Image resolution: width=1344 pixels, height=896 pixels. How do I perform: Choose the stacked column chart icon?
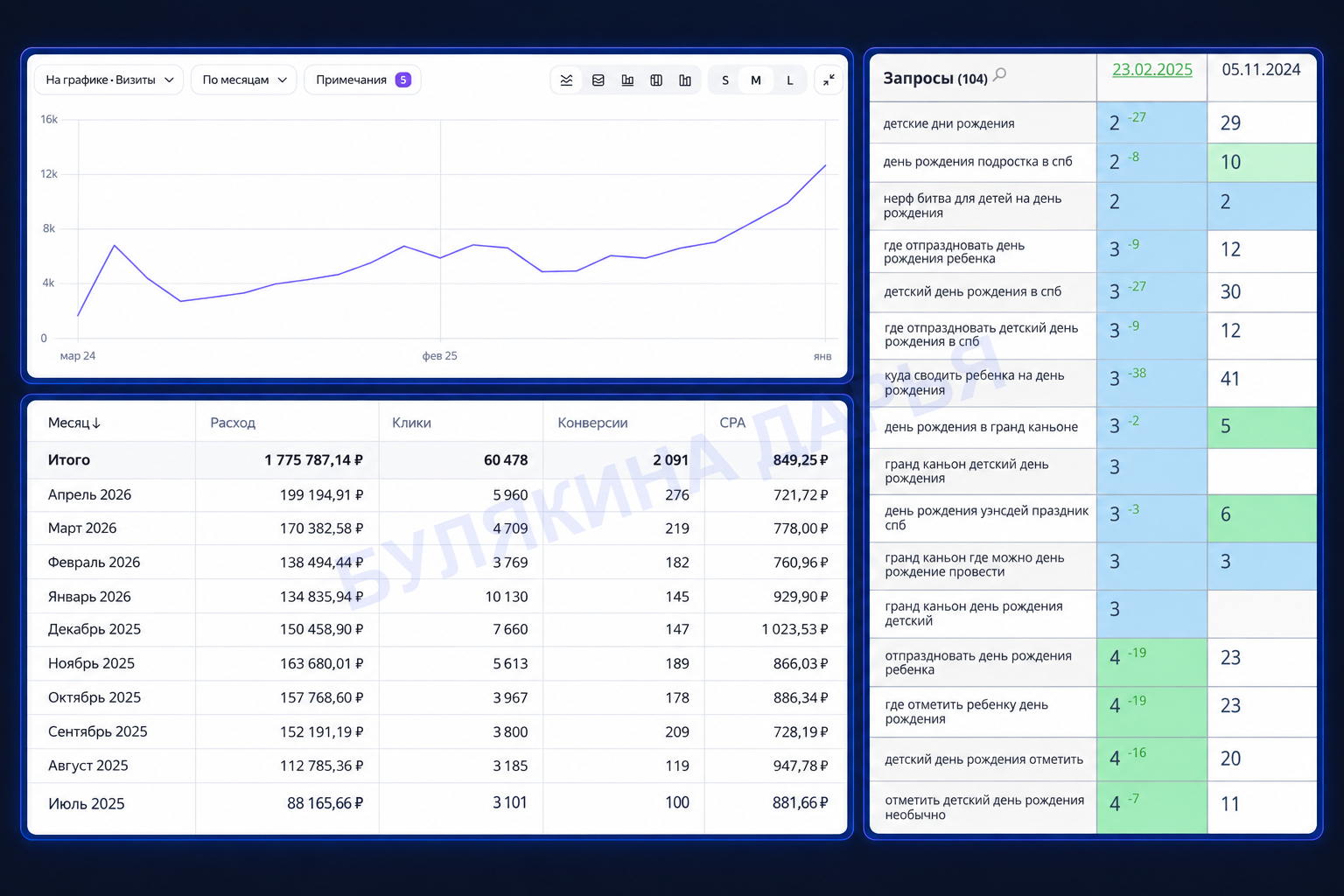[x=656, y=80]
